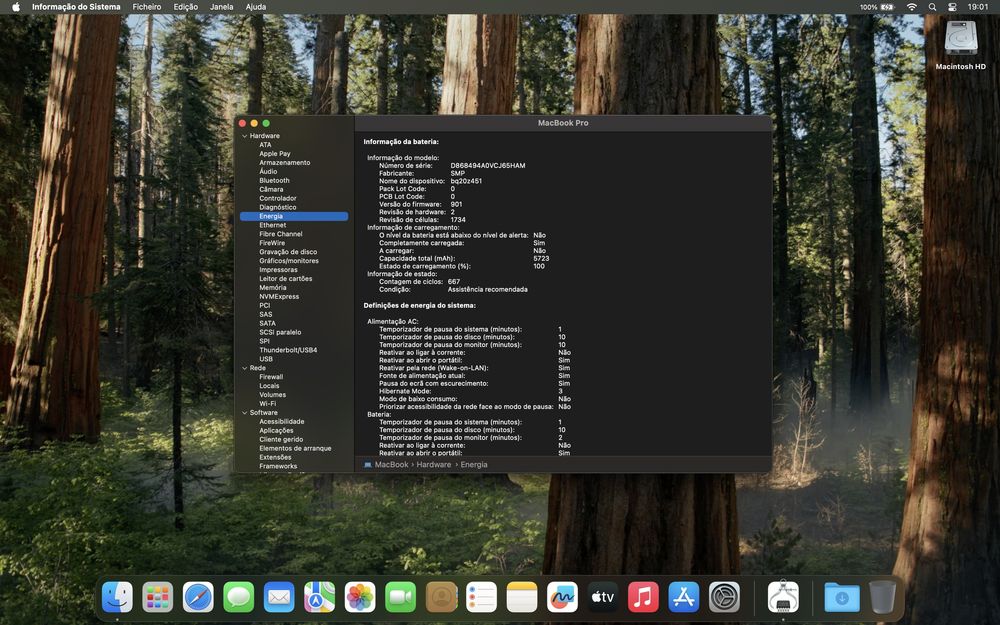Launch Freeform from the Dock
Viewport: 1000px width, 625px height.
(562, 598)
